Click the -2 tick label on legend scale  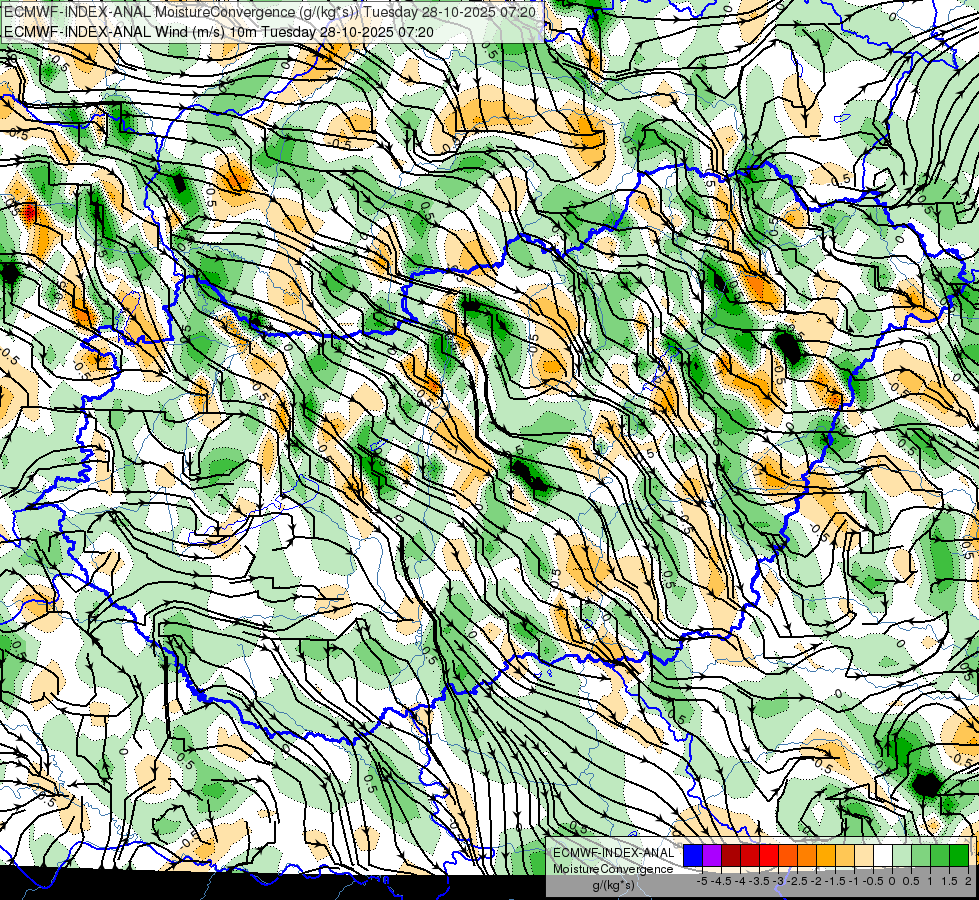pos(816,881)
